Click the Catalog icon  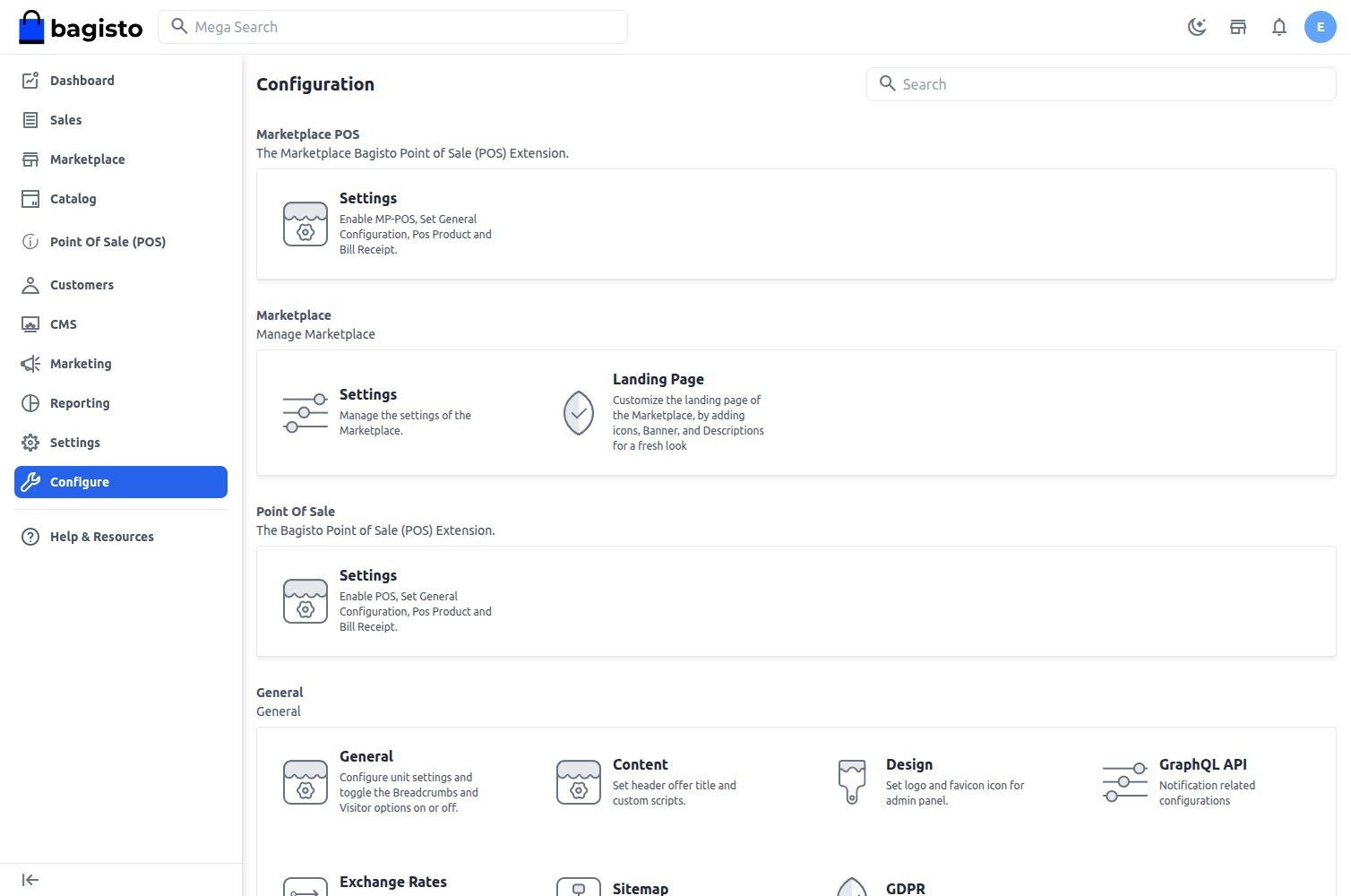click(30, 199)
